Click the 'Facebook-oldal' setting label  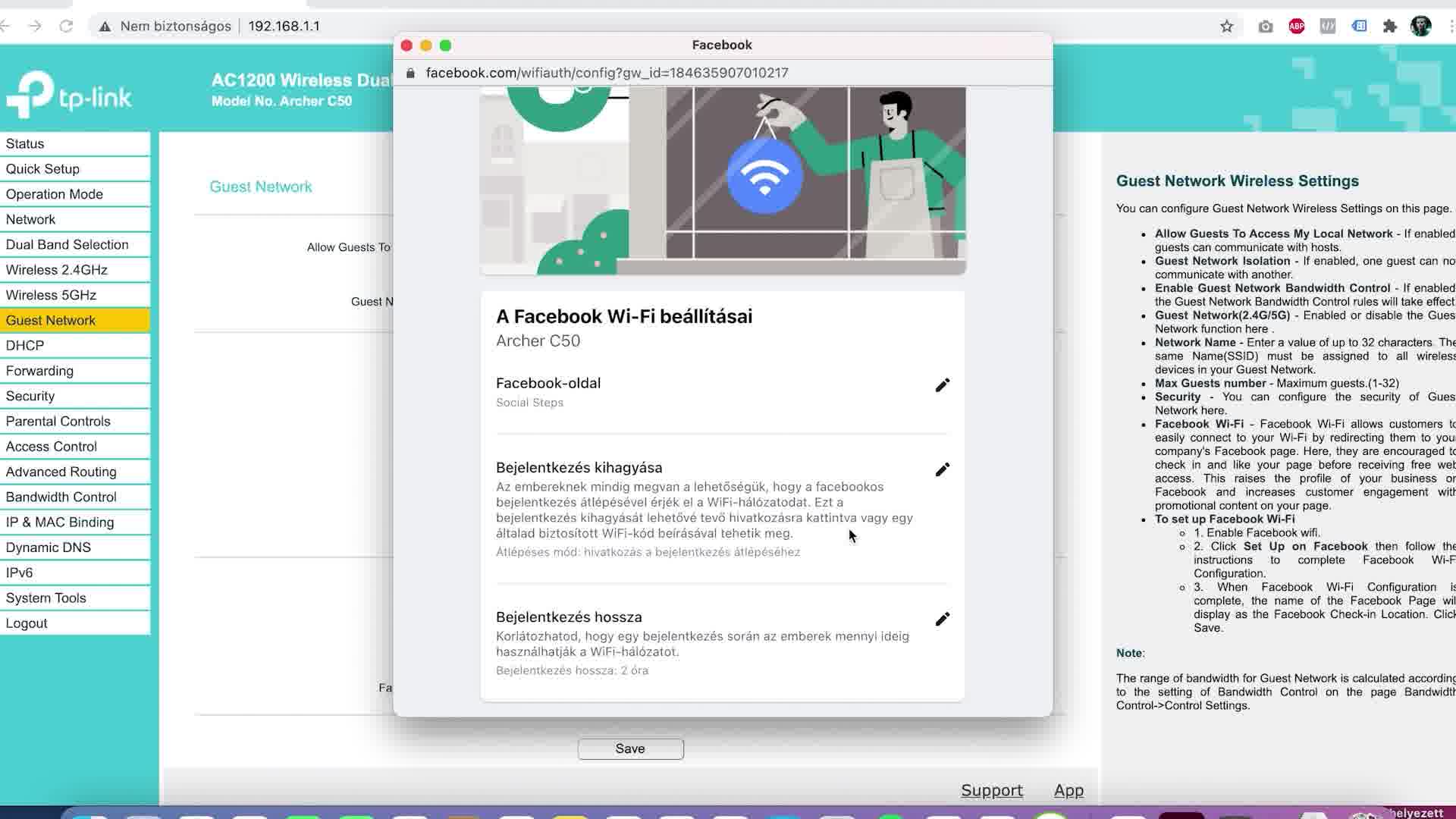coord(548,383)
